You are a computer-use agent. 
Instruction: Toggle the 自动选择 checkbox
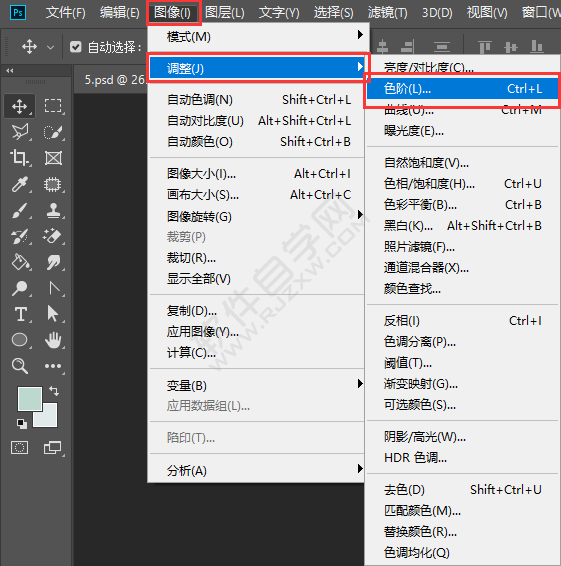(x=75, y=47)
